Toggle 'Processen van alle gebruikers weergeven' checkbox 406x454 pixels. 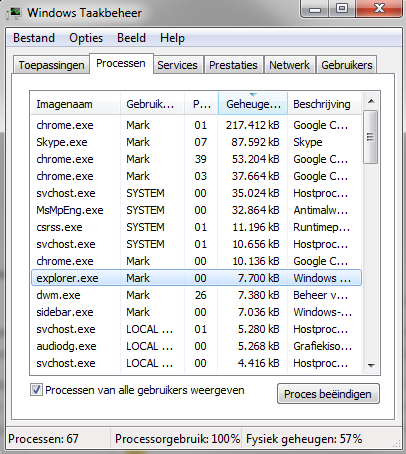36,390
